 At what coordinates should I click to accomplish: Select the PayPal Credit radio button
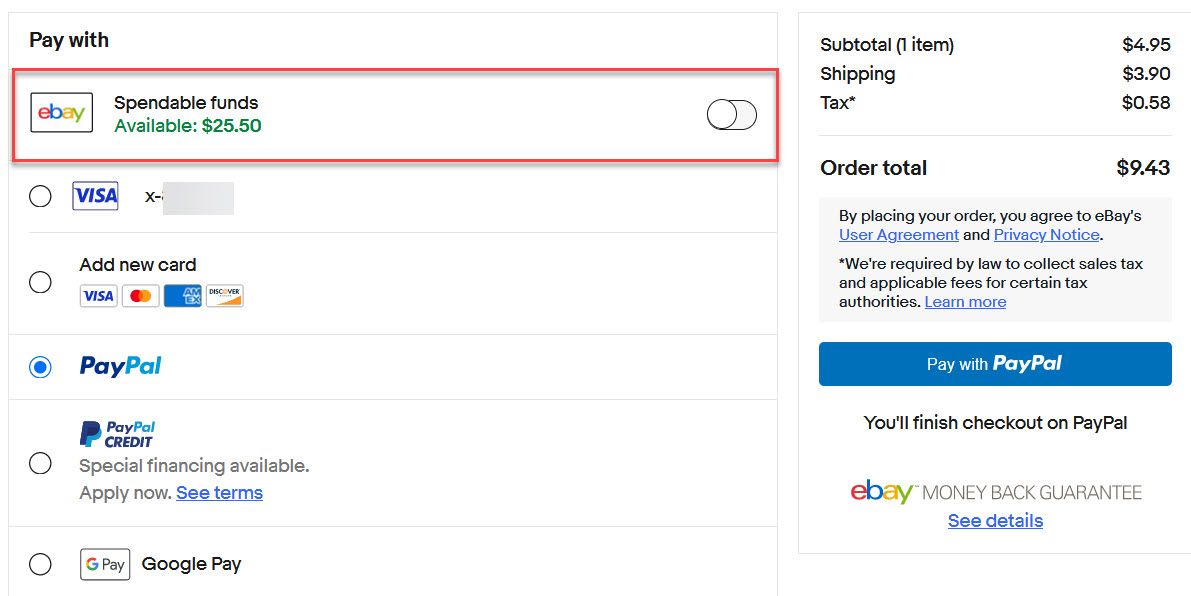coord(40,463)
